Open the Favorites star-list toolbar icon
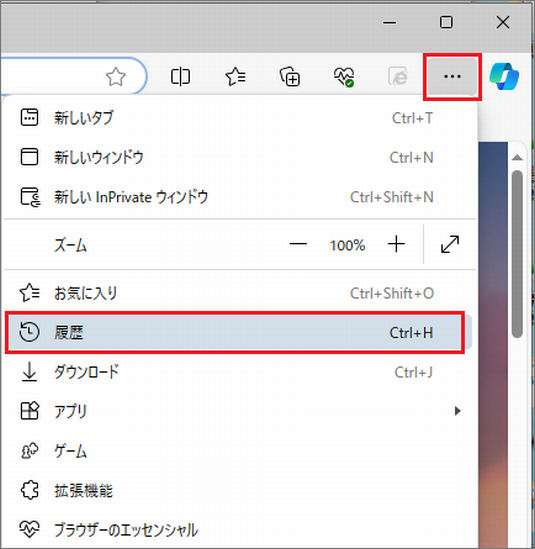 (235, 77)
